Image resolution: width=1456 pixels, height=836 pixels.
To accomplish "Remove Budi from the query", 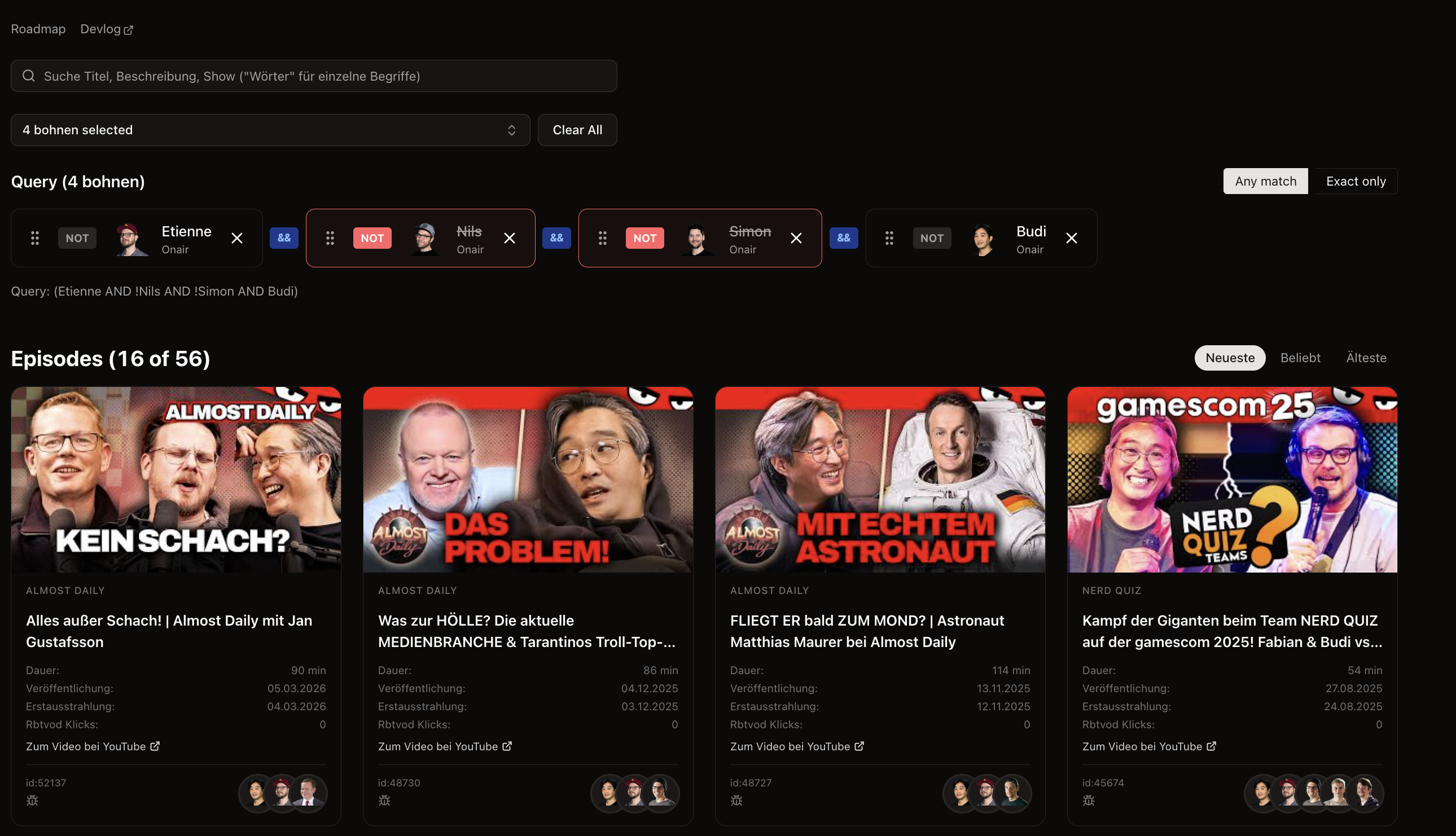I will pos(1071,237).
